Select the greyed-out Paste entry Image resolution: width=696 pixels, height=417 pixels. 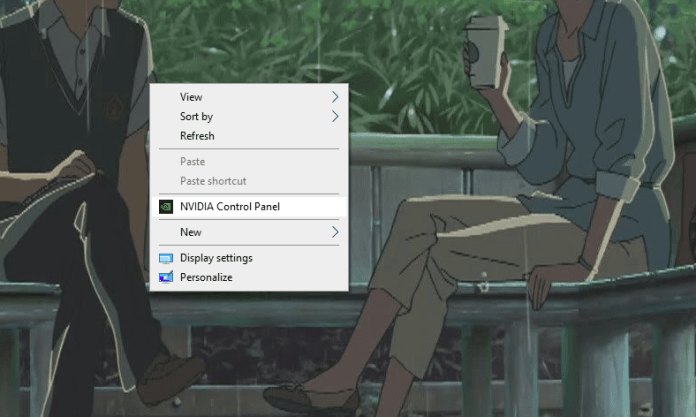click(249, 162)
